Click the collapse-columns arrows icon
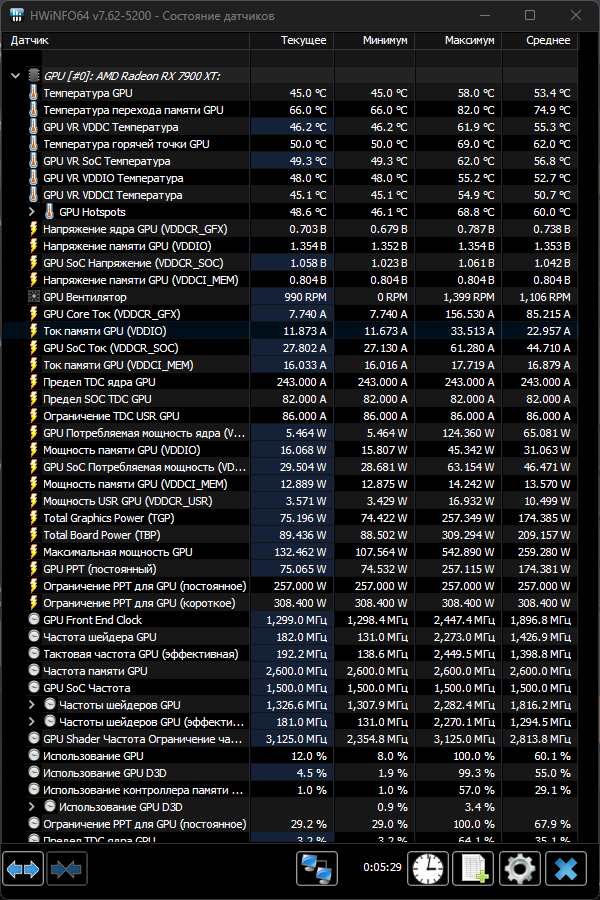 [x=66, y=869]
